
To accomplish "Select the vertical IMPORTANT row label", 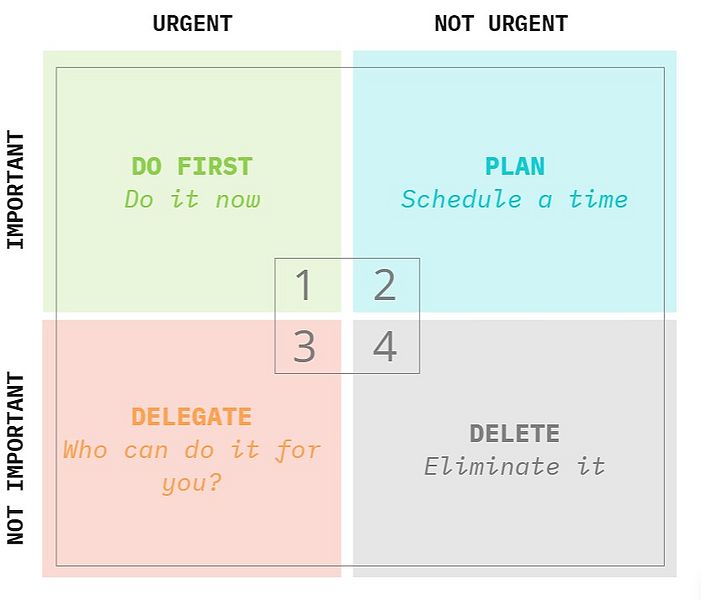I will 16,190.
